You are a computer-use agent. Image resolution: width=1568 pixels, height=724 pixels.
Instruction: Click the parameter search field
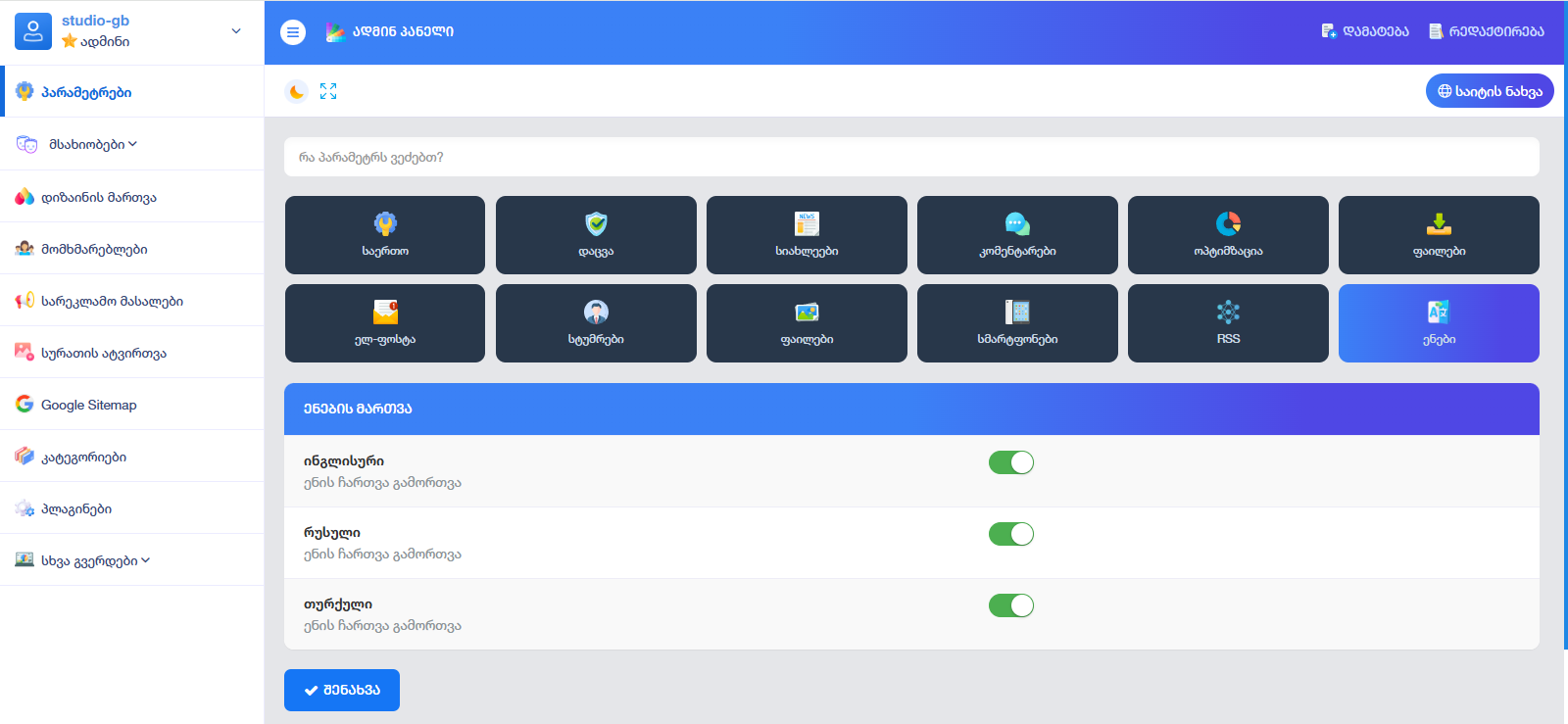tap(911, 157)
